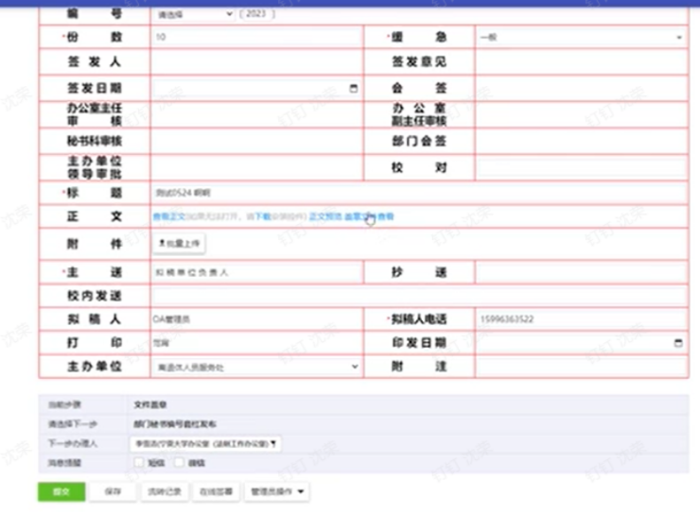700x513 pixels.
Task: Expand the 编号 selection dropdown
Action: point(194,14)
